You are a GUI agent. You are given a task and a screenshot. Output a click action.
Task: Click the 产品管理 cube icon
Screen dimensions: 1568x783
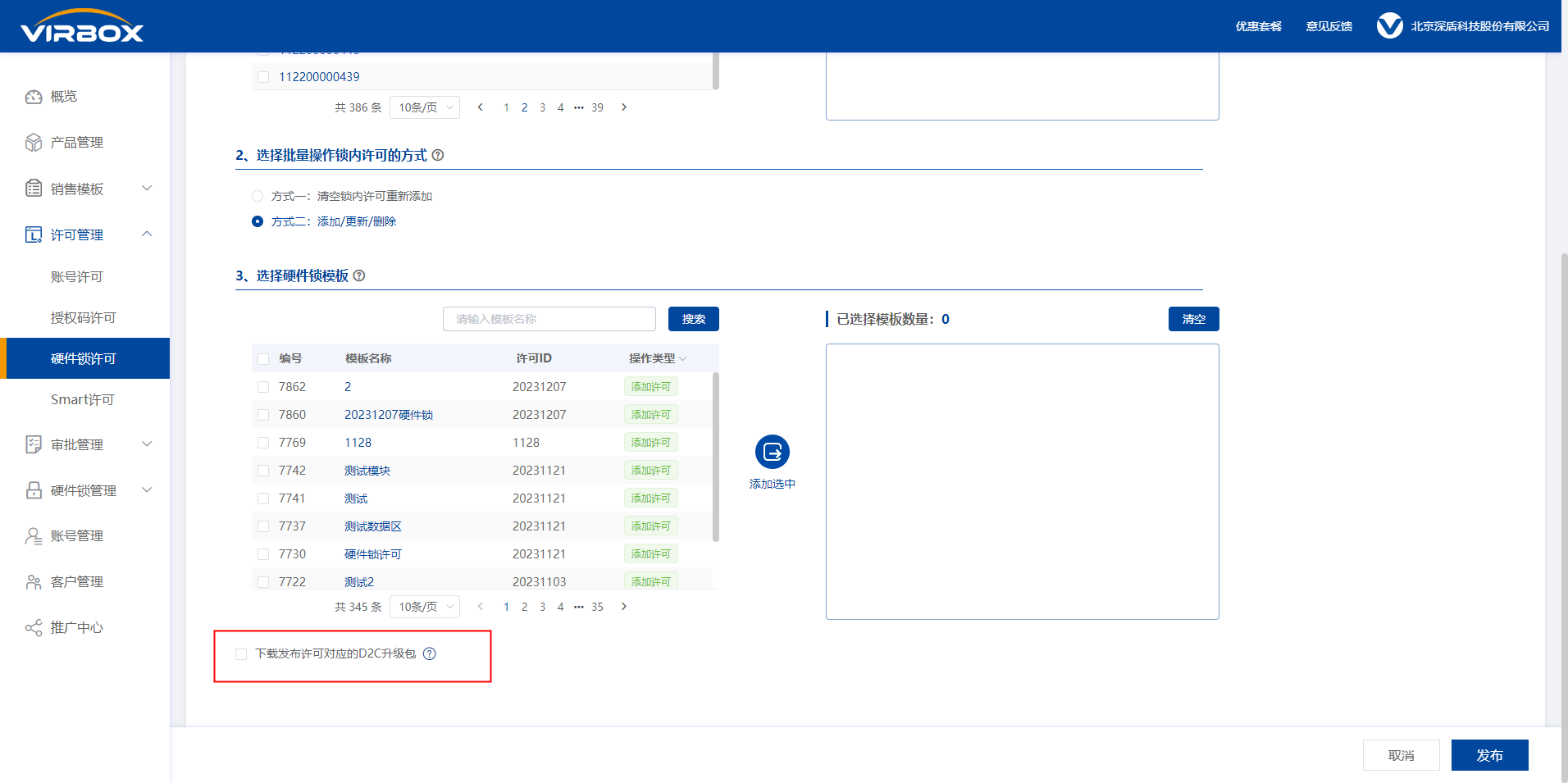[x=34, y=143]
